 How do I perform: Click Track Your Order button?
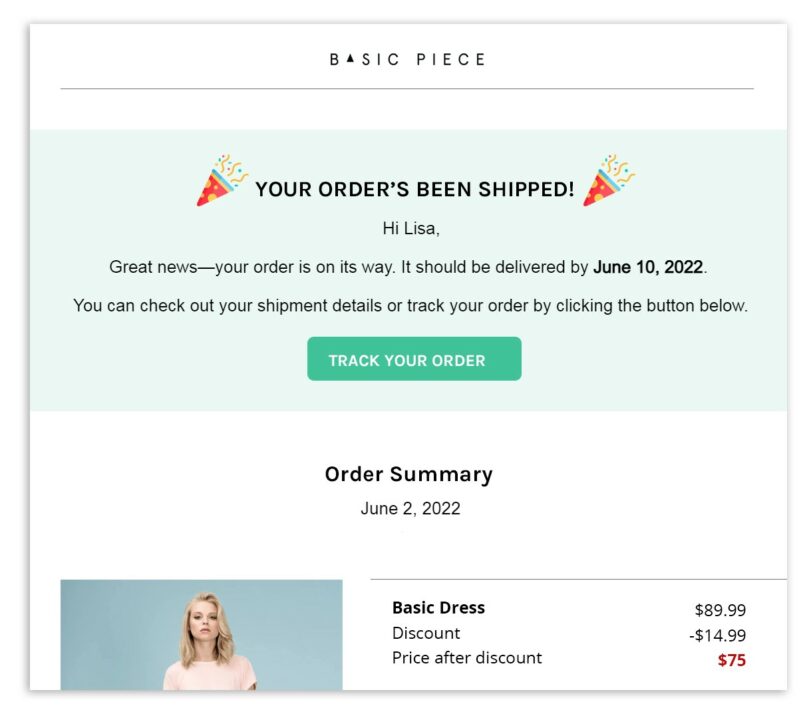414,359
